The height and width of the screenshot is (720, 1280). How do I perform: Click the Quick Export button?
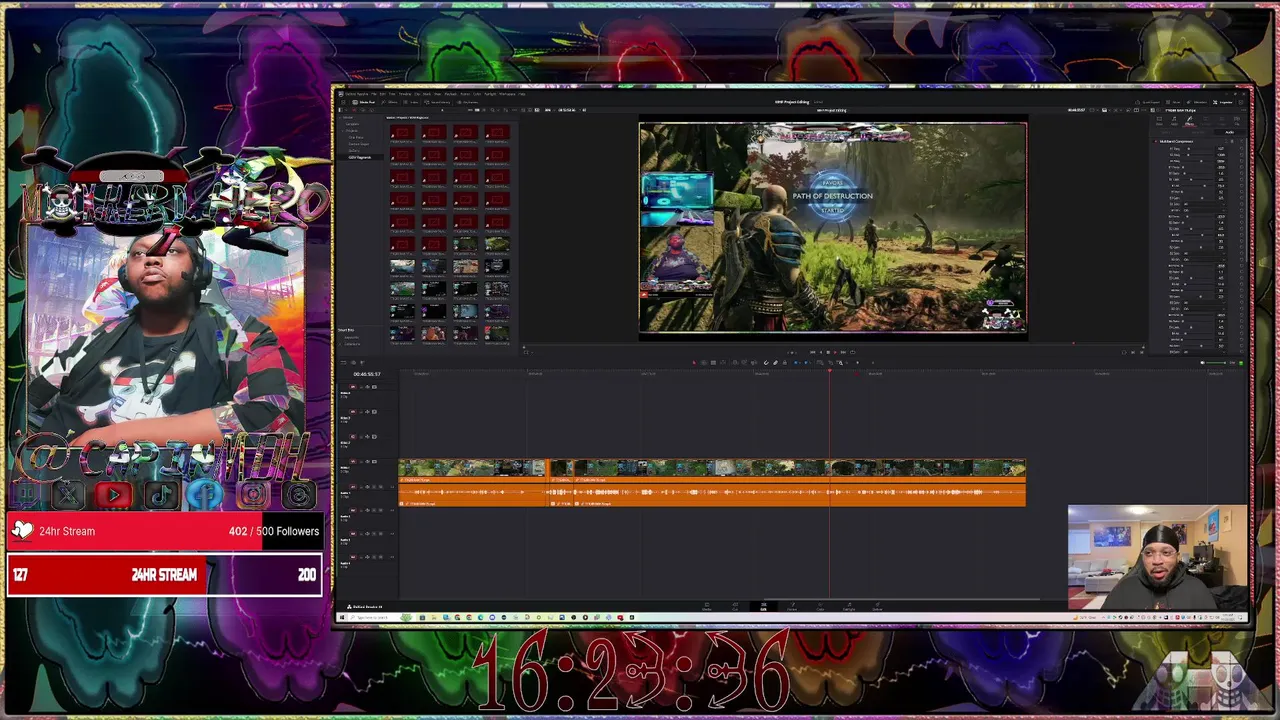coord(1148,102)
